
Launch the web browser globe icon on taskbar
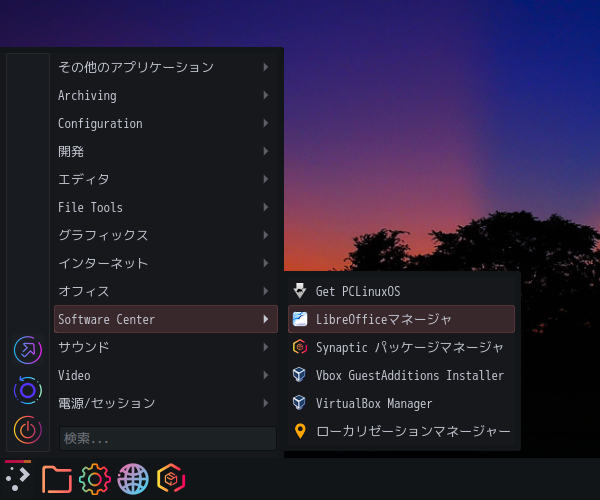pos(133,479)
